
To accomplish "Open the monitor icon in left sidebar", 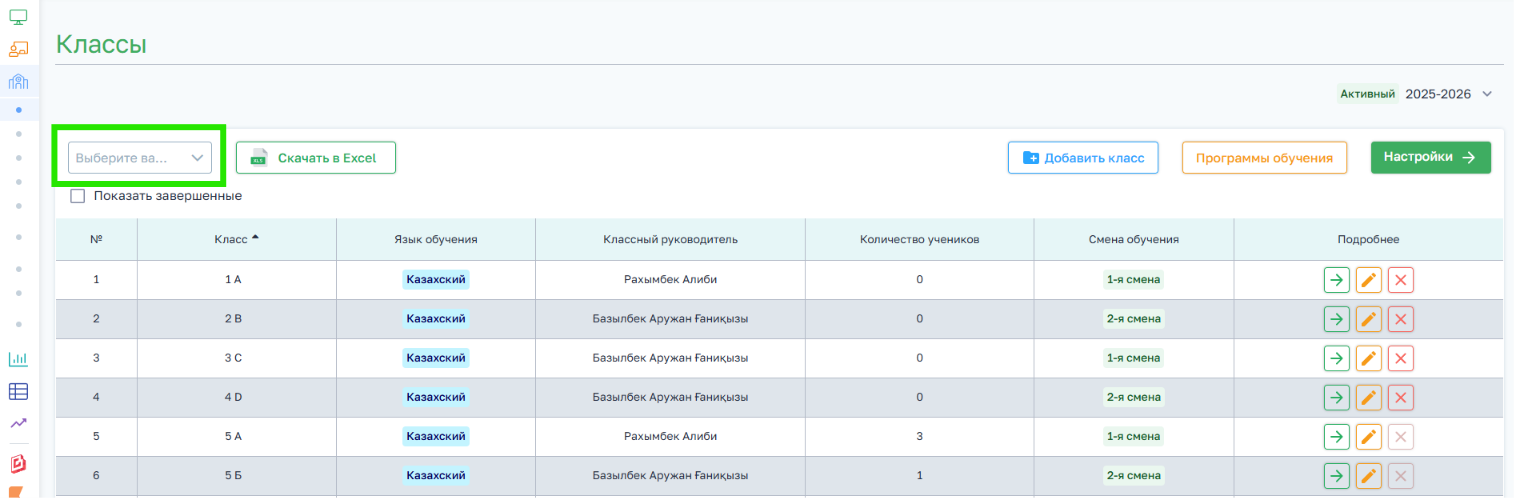I will click(18, 17).
